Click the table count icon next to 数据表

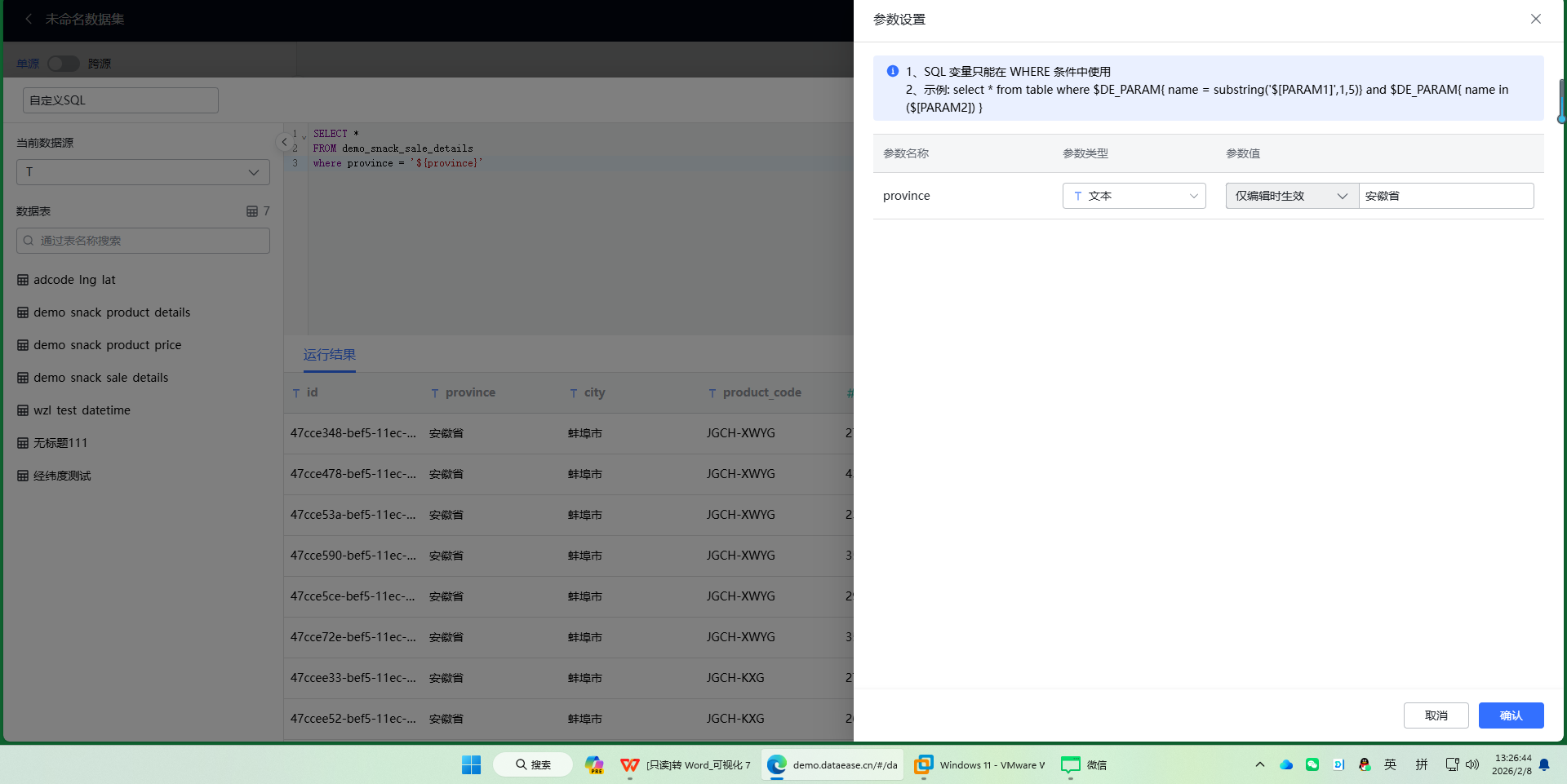[252, 211]
